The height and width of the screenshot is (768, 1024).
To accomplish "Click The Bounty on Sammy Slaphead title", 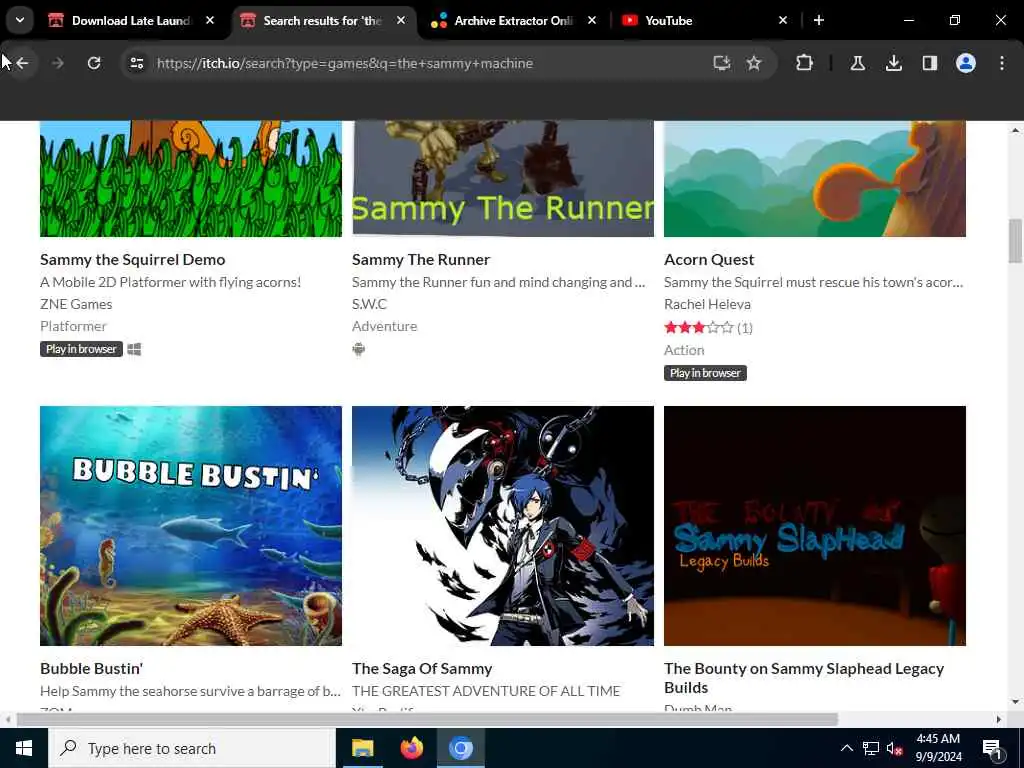I will [x=804, y=678].
